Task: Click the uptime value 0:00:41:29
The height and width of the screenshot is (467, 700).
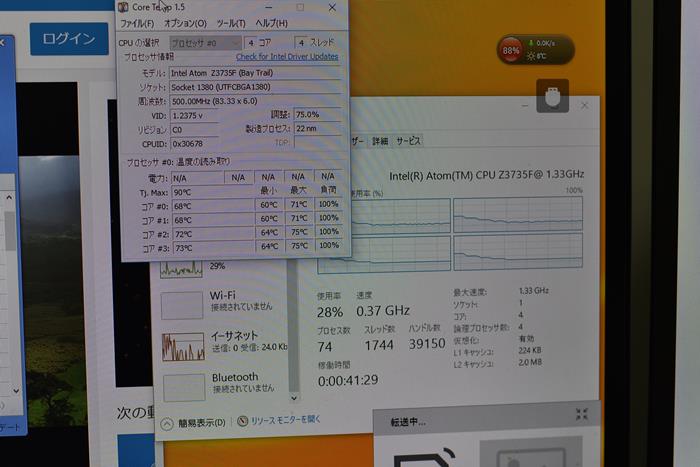Action: pos(348,380)
